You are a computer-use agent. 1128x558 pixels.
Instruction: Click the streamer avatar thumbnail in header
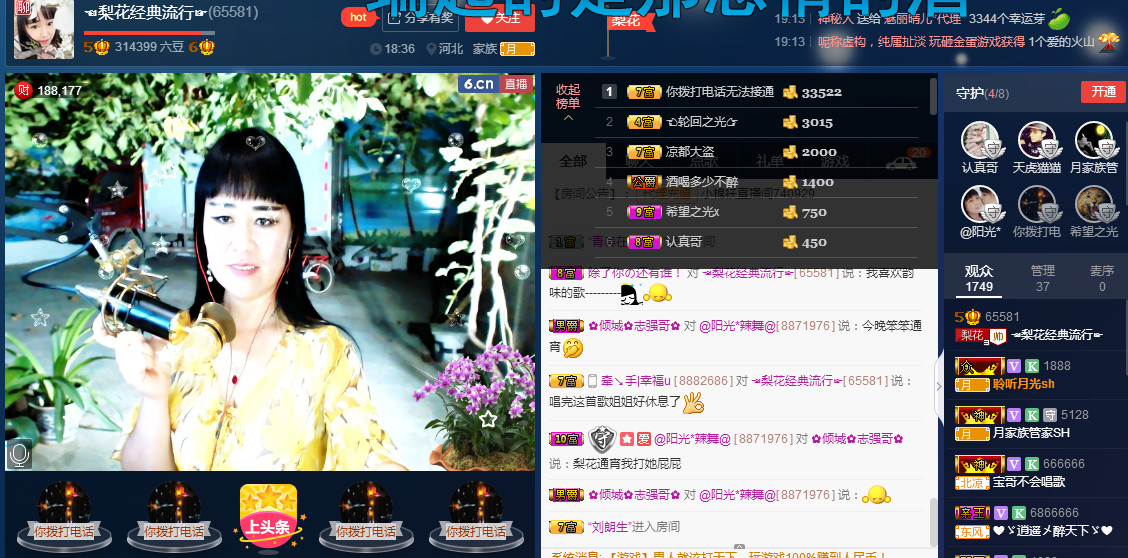(44, 29)
